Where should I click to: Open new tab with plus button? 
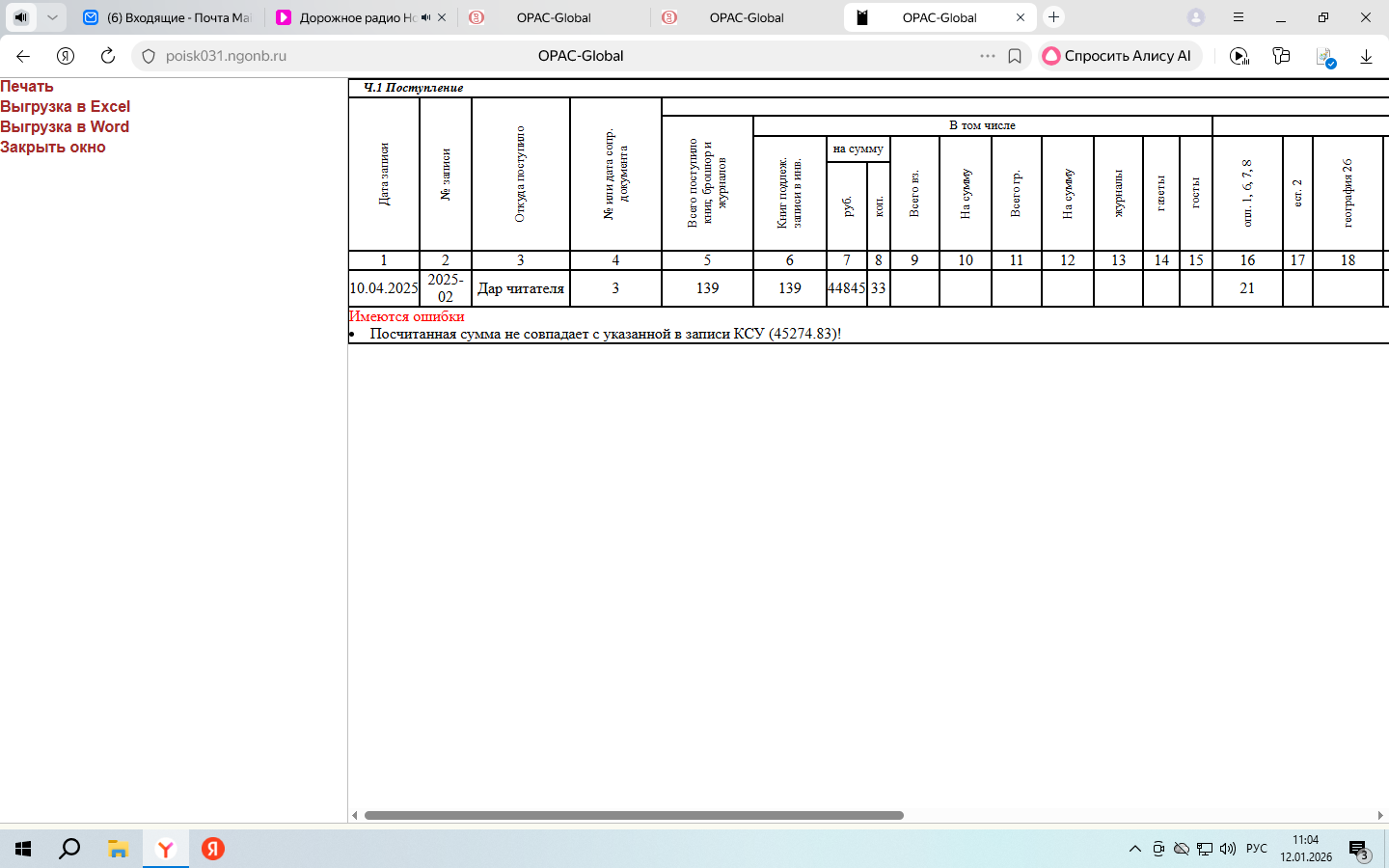coord(1054,17)
